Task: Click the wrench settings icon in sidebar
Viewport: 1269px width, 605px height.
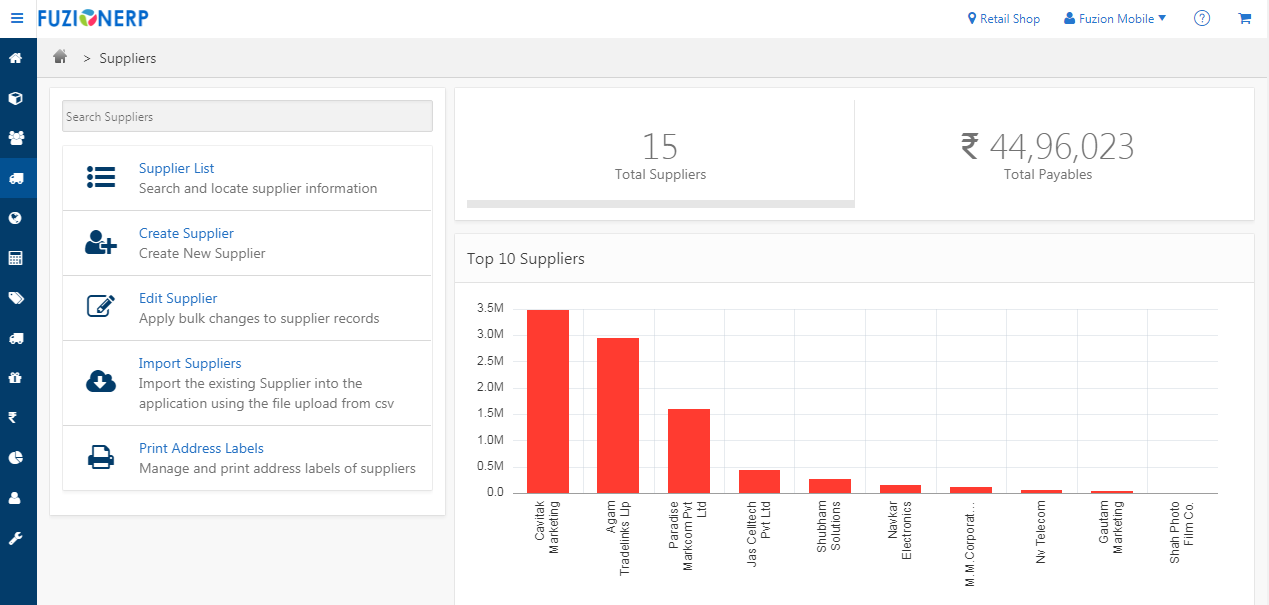Action: 16,538
